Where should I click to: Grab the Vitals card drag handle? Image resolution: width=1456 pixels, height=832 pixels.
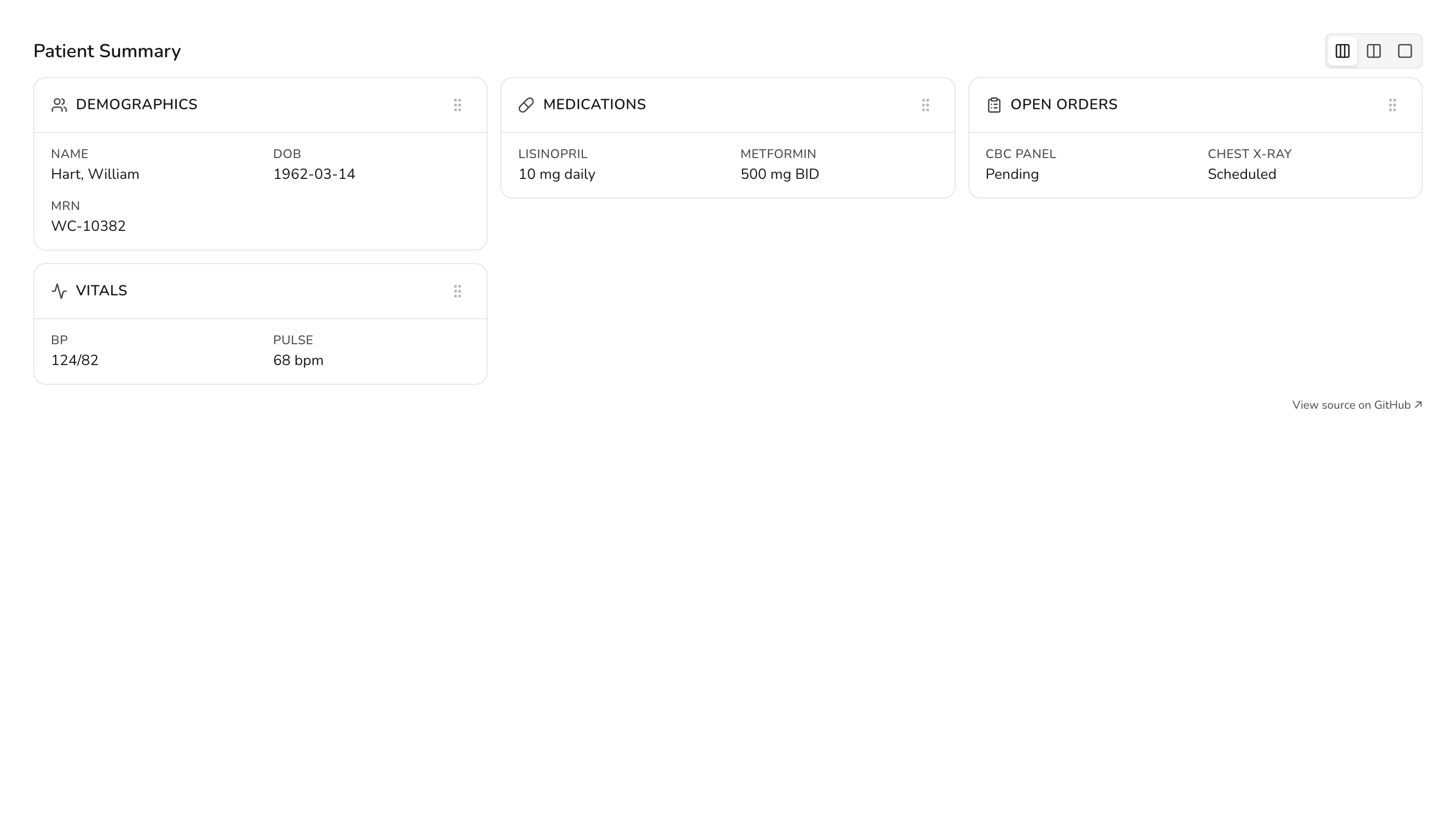click(x=458, y=291)
